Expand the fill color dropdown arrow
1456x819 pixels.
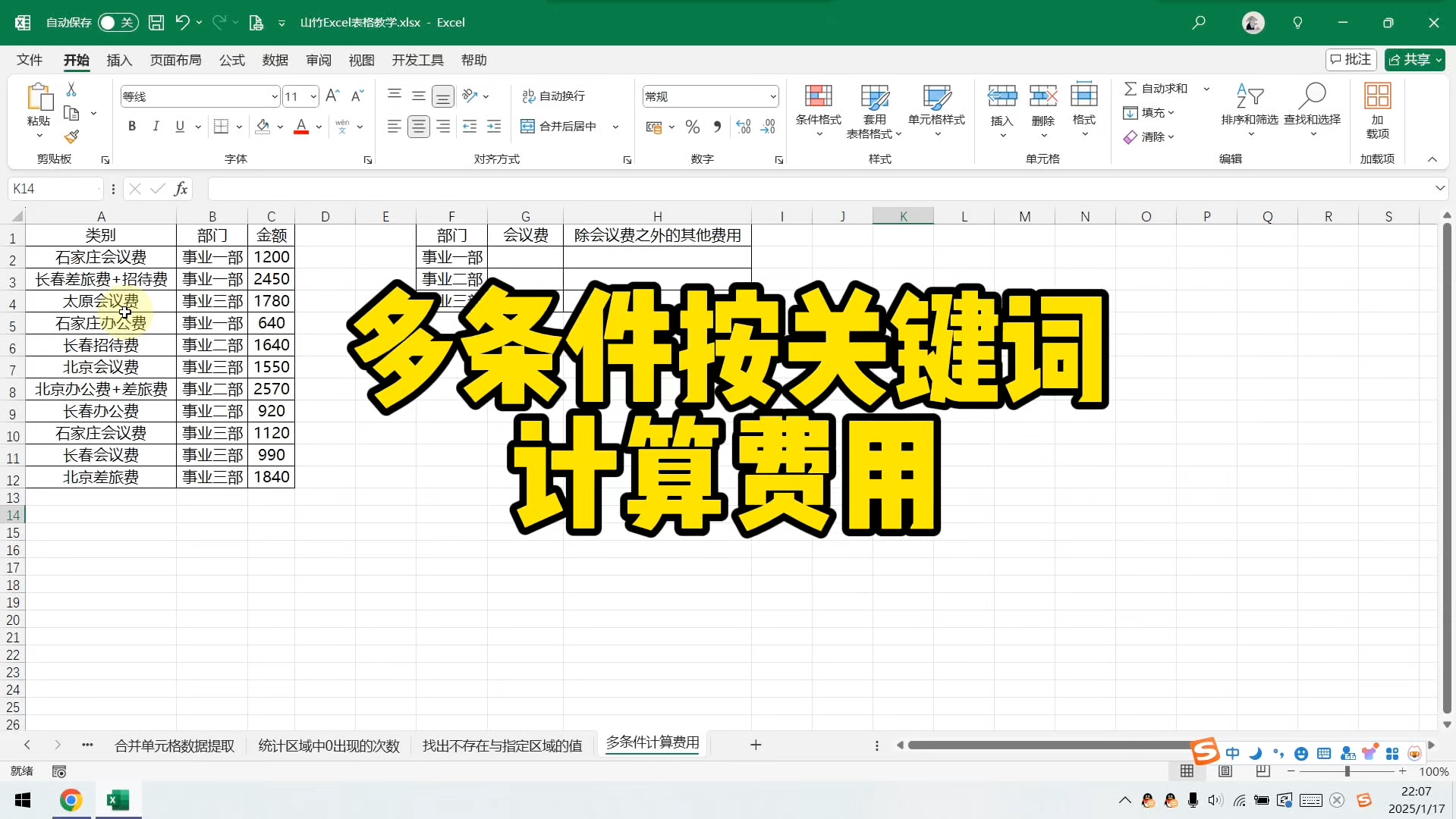point(279,127)
